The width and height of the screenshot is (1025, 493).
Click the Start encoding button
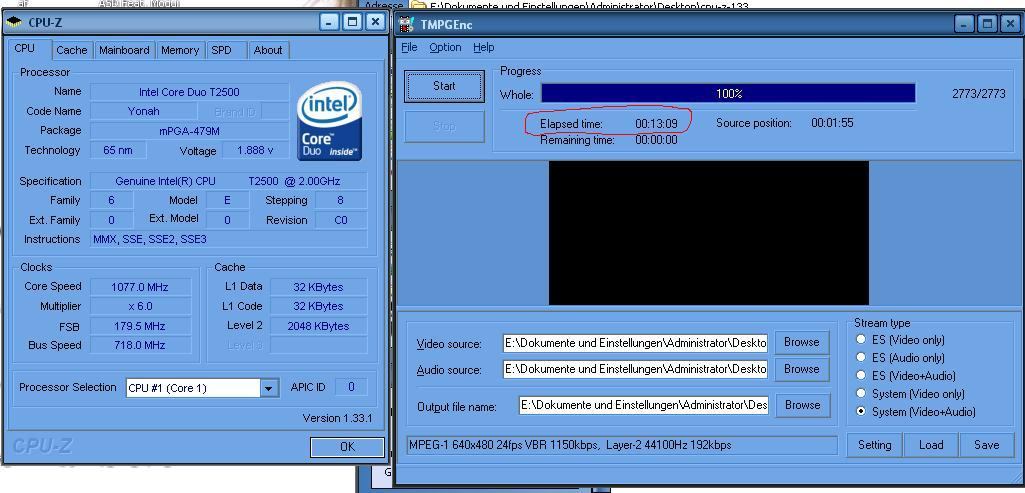click(445, 86)
